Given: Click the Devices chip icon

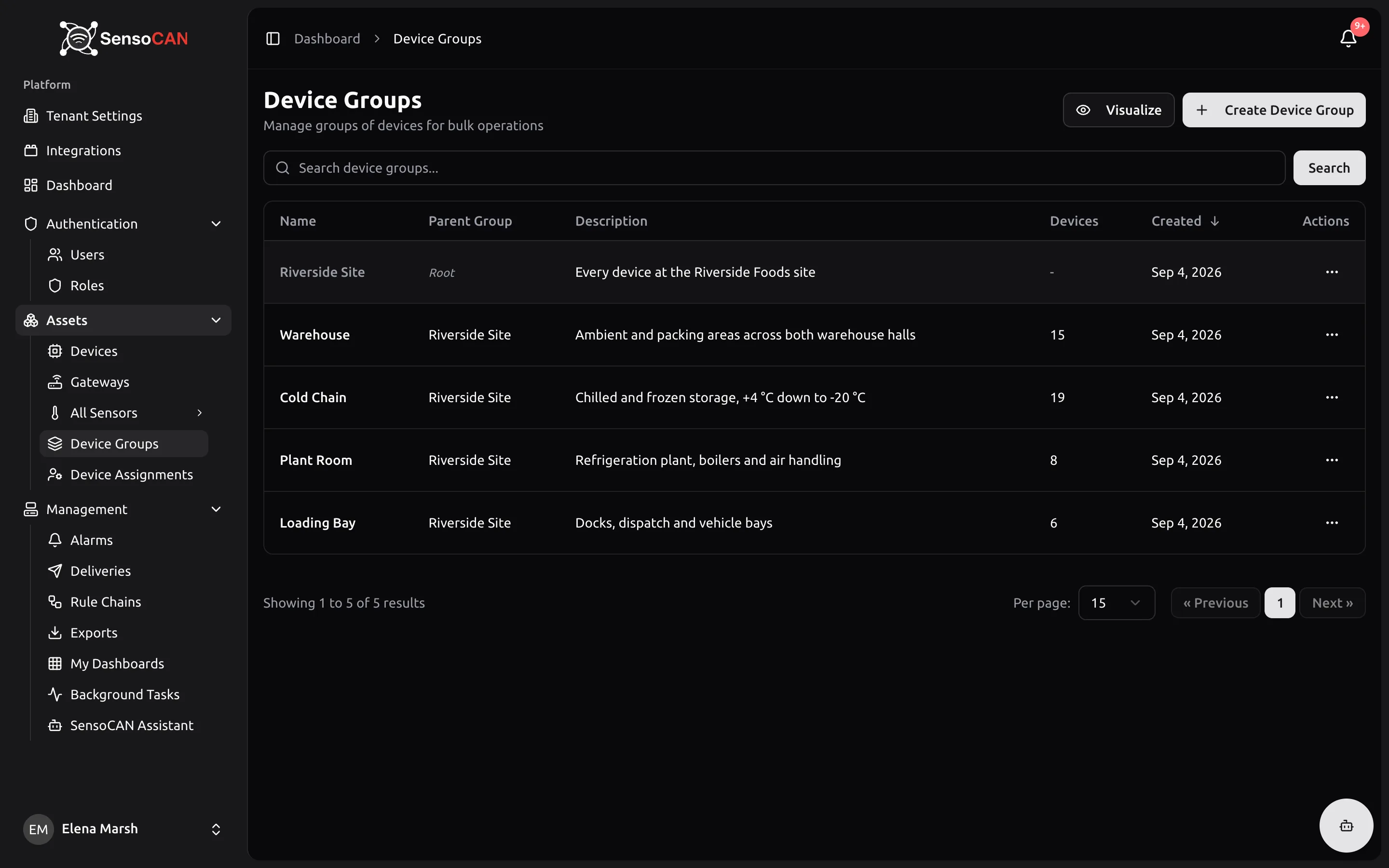Looking at the screenshot, I should click(x=55, y=352).
